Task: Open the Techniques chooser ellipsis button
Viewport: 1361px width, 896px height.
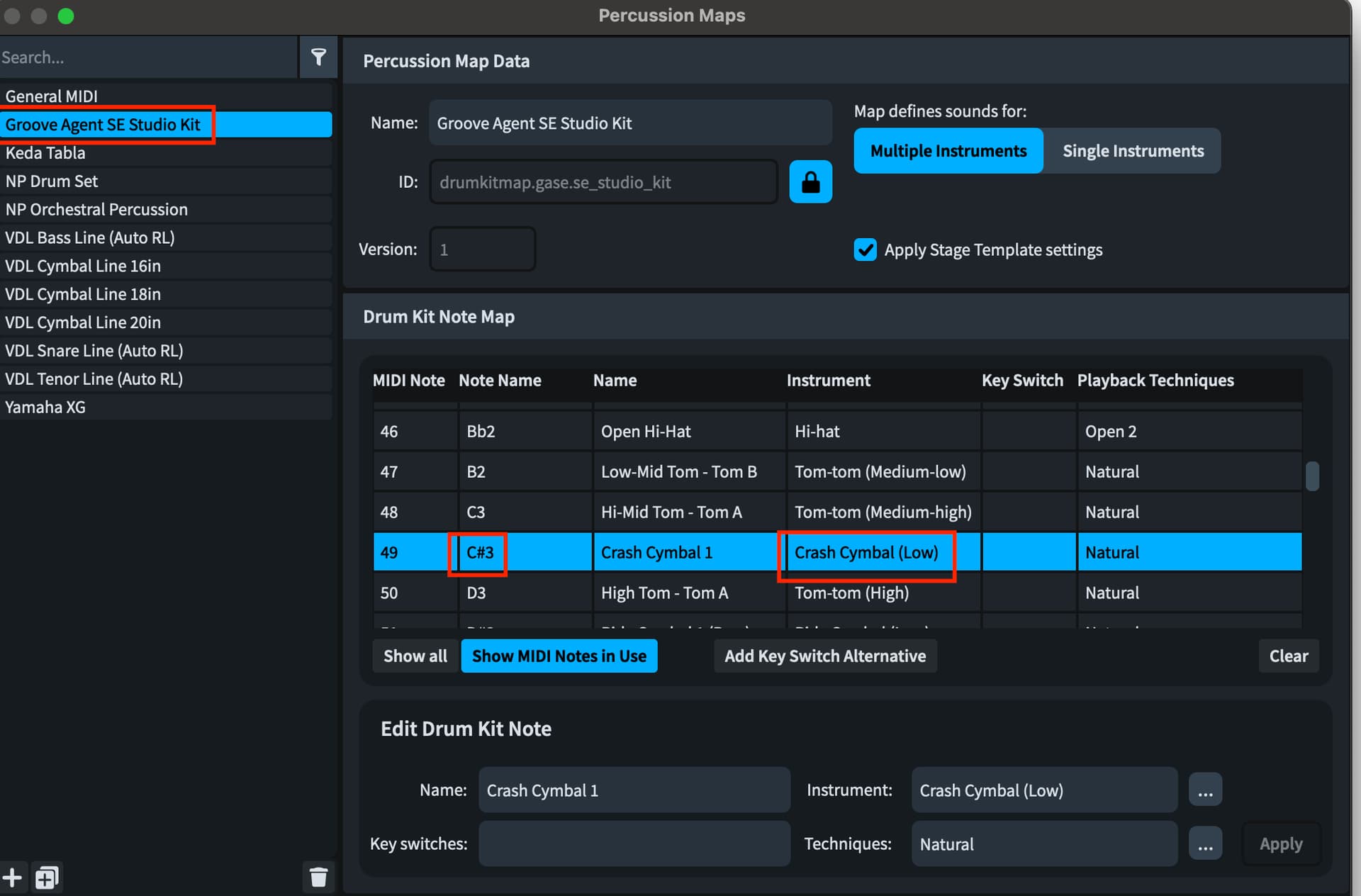Action: [x=1204, y=844]
